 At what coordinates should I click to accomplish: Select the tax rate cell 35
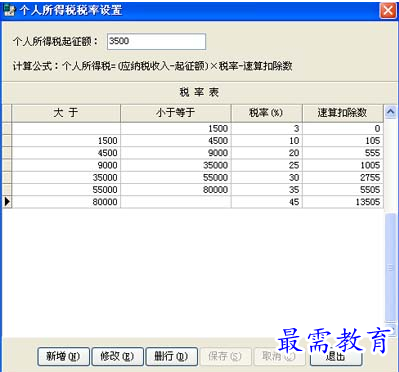click(x=267, y=190)
